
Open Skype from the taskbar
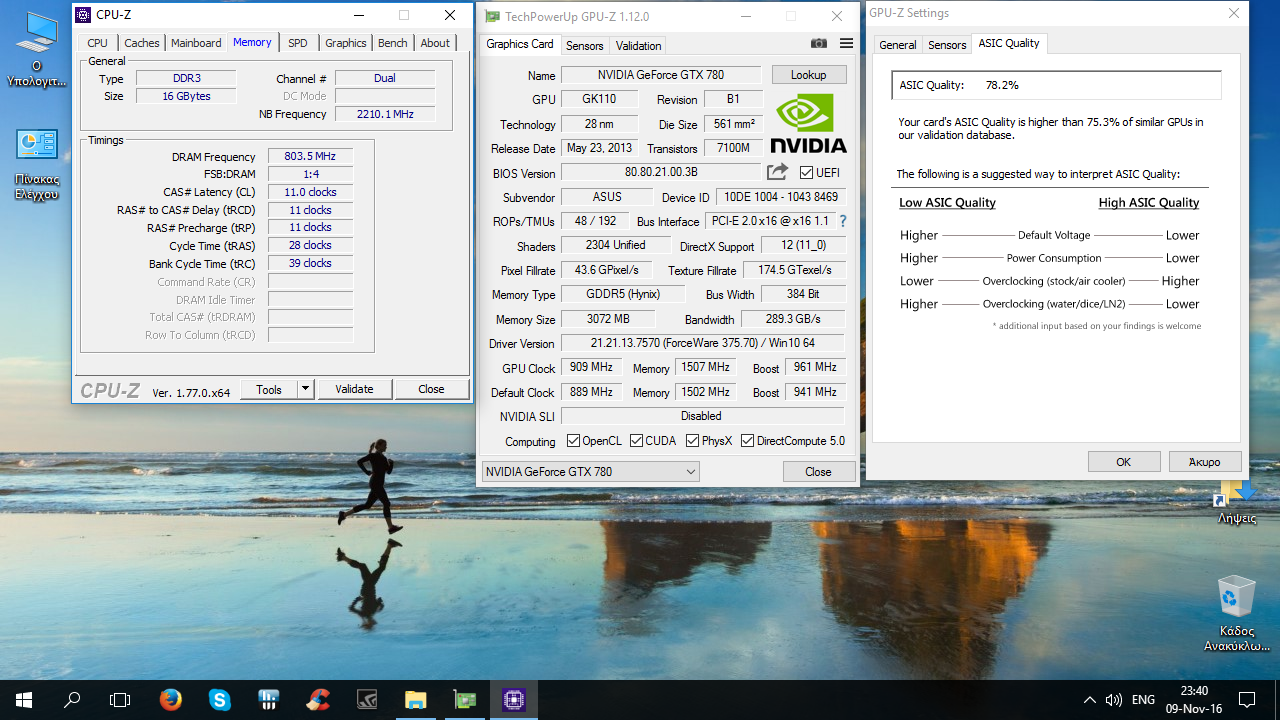pos(220,700)
